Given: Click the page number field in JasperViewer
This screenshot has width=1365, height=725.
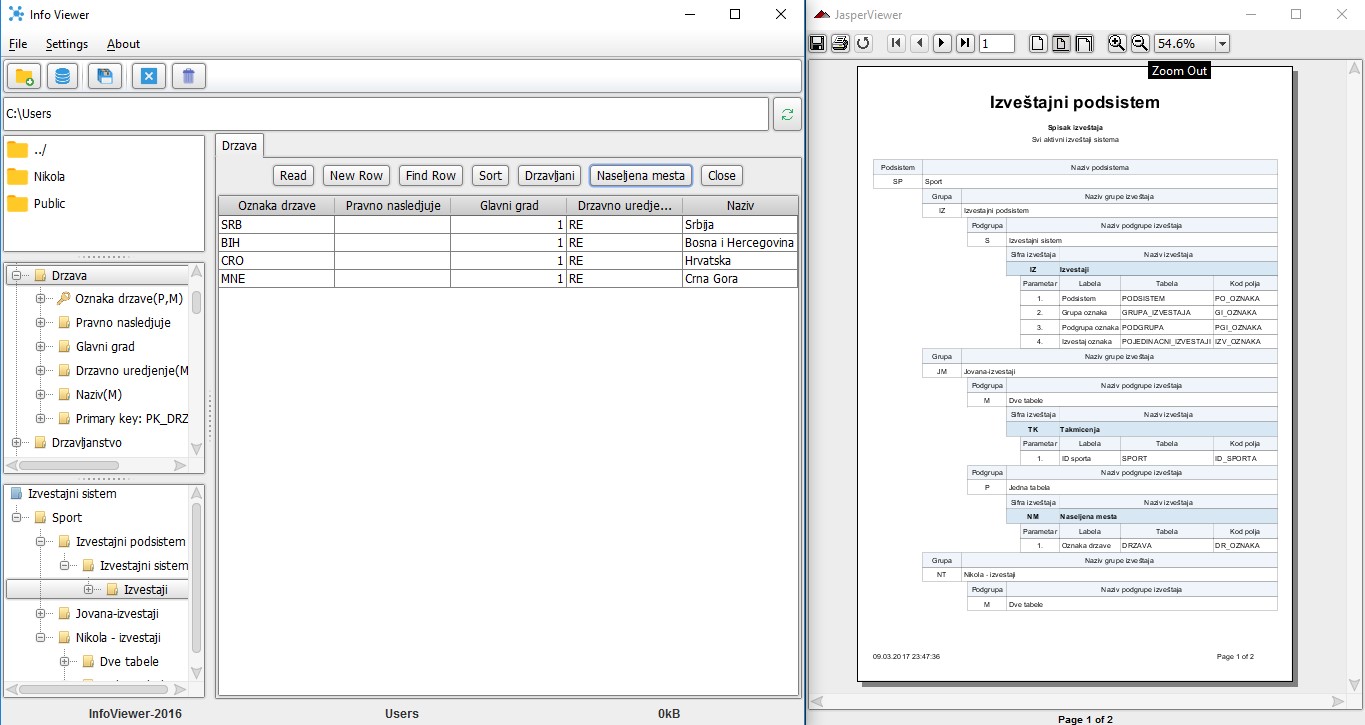Looking at the screenshot, I should pyautogui.click(x=997, y=43).
